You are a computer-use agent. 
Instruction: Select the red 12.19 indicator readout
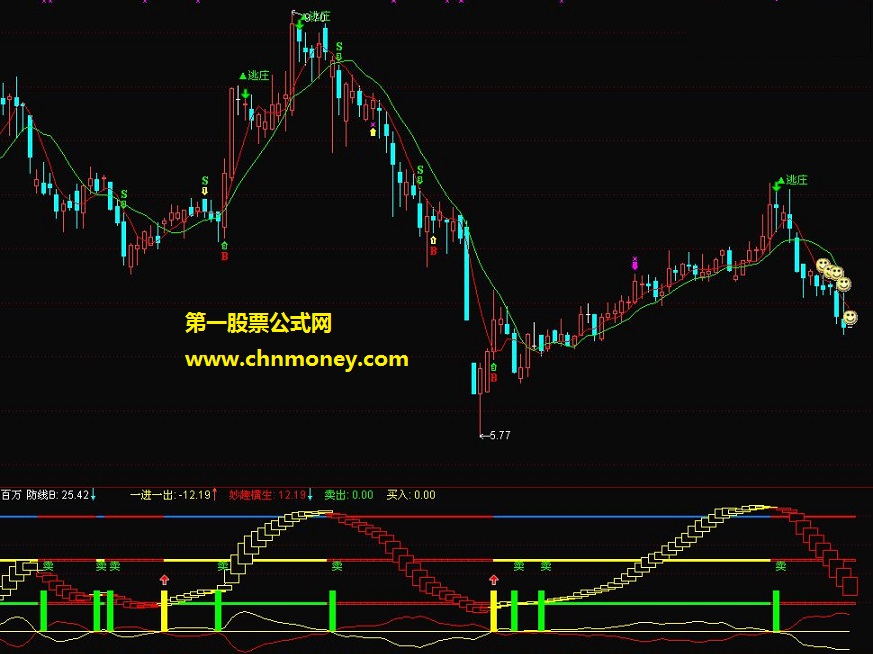(x=267, y=495)
